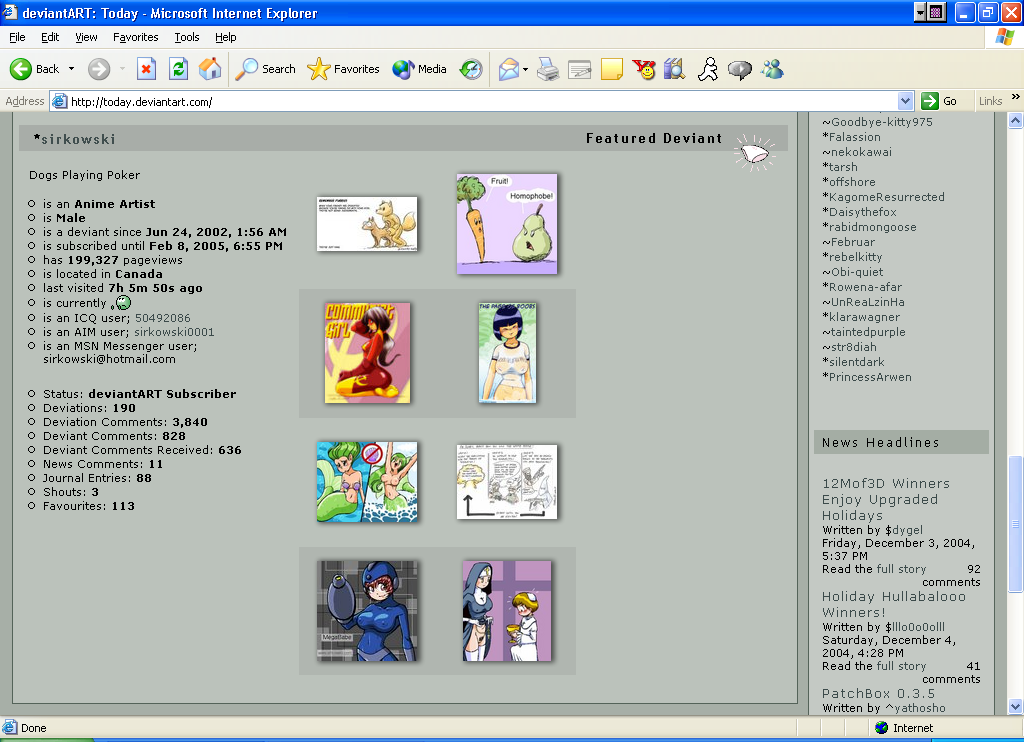The image size is (1024, 742).
Task: Open the Edit menu
Action: point(50,37)
